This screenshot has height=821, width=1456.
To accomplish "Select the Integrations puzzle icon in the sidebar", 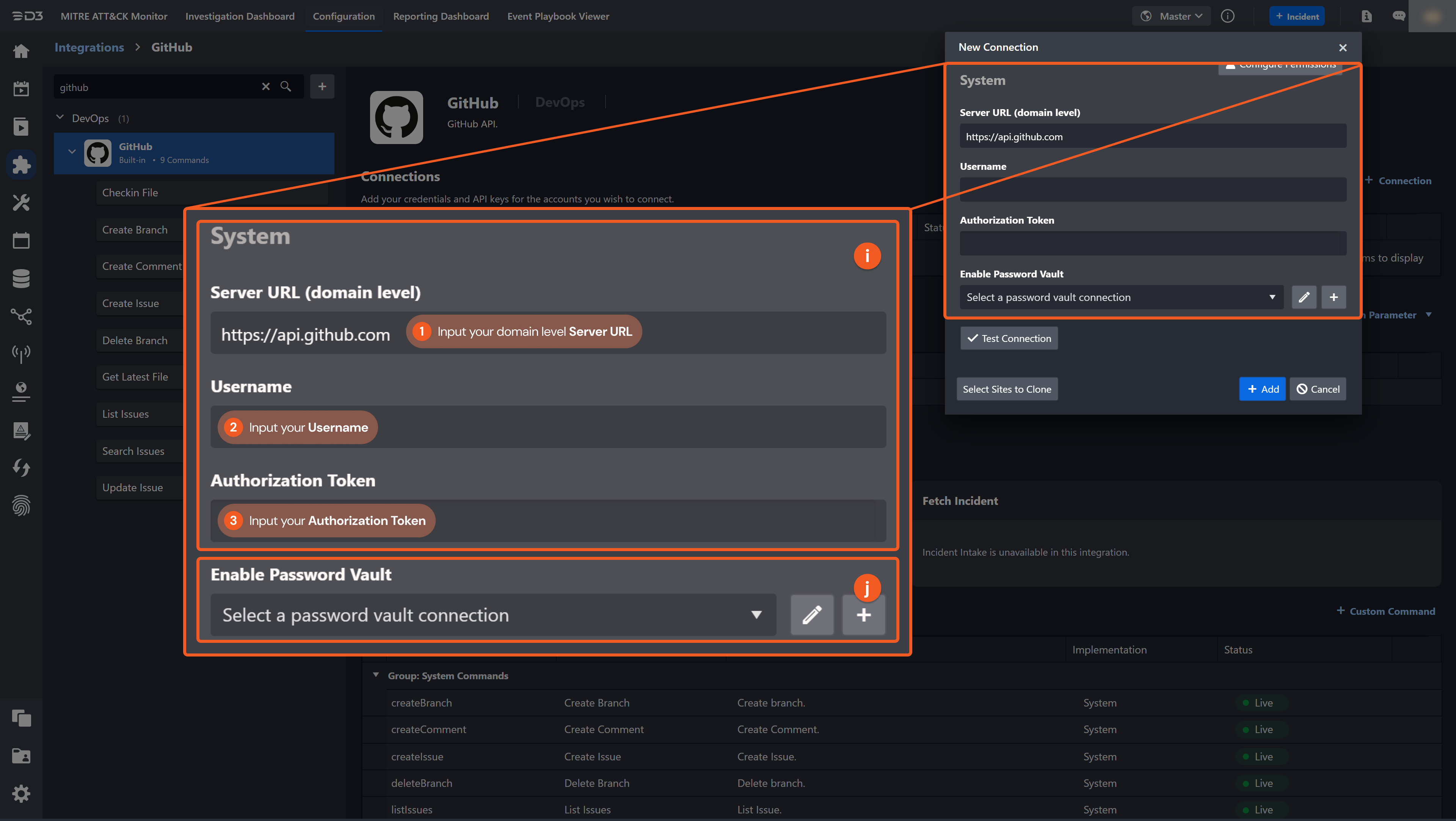I will coord(21,165).
